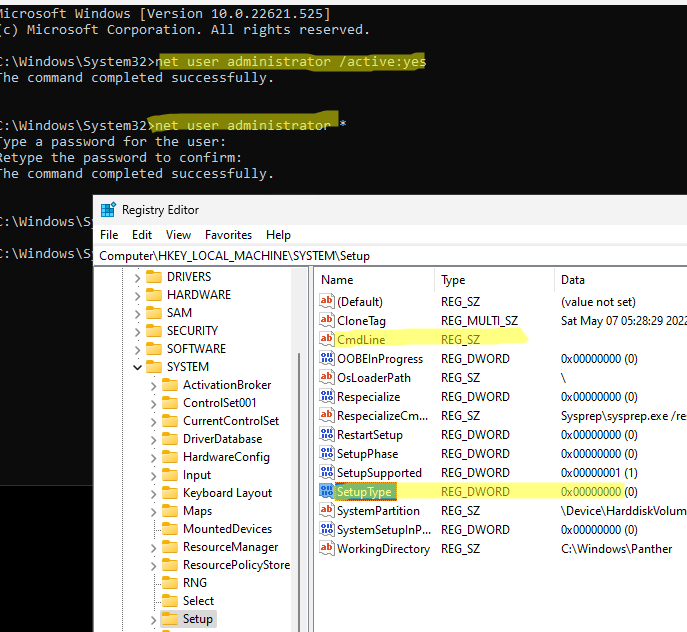Open the File menu
687x632 pixels.
109,235
